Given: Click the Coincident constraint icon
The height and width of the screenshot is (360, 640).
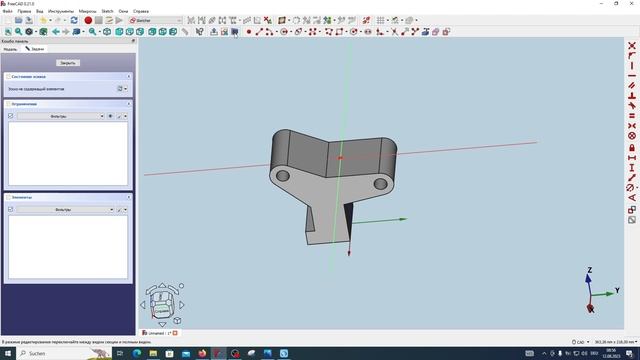Looking at the screenshot, I should click(x=632, y=46).
